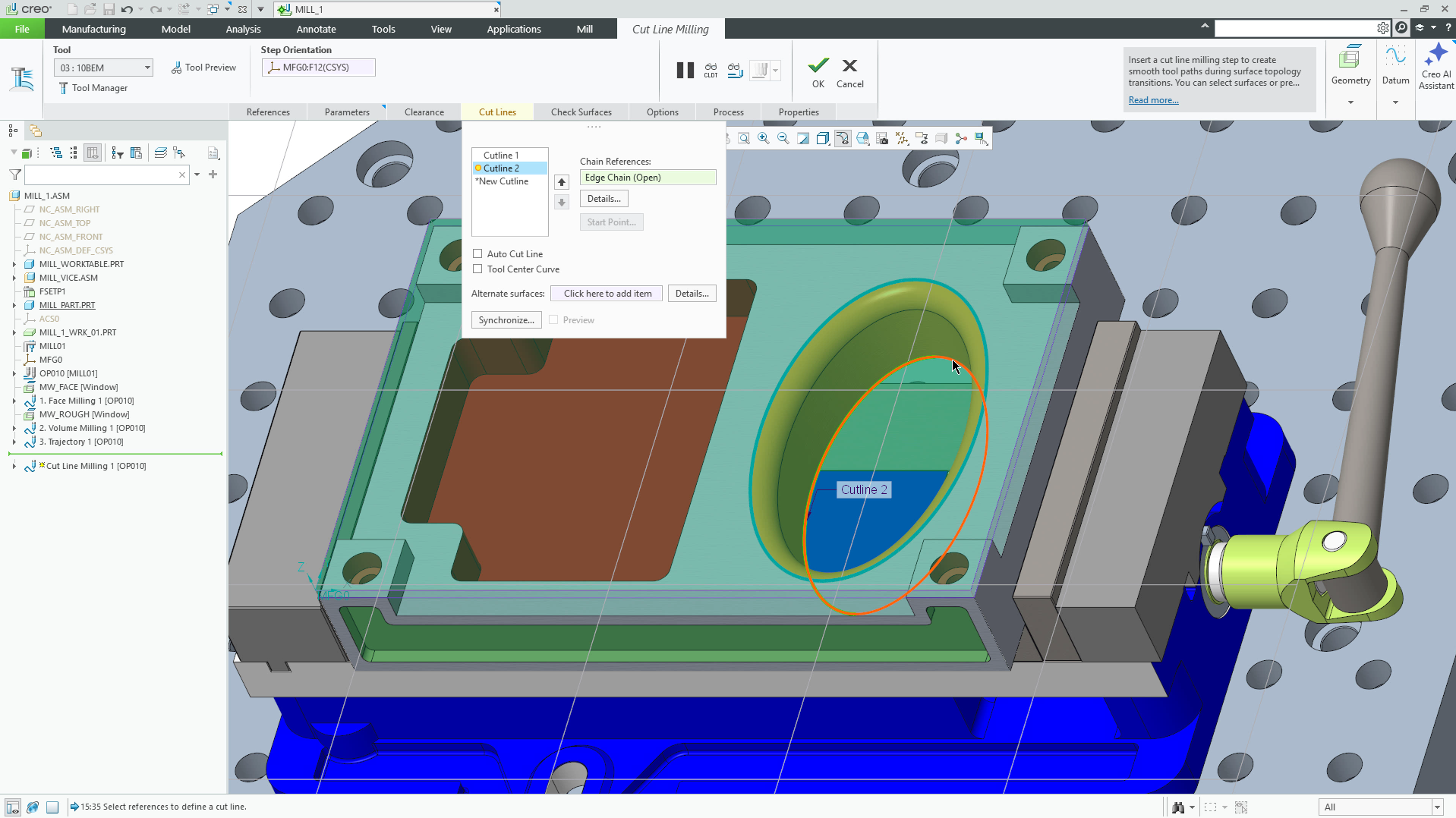Viewport: 1456px width, 818px height.
Task: Click the CL data display icon
Action: pyautogui.click(x=711, y=71)
